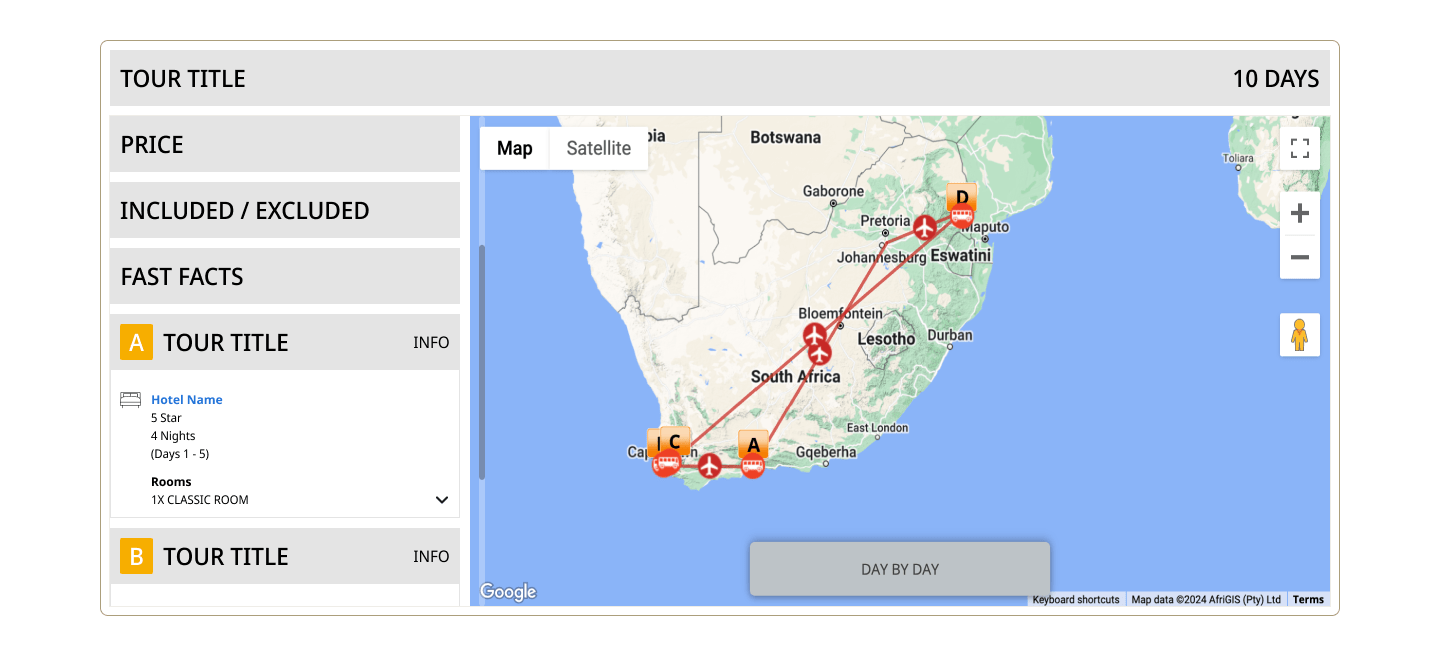1440x656 pixels.
Task: Click the Lesotho label on the map
Action: point(886,339)
